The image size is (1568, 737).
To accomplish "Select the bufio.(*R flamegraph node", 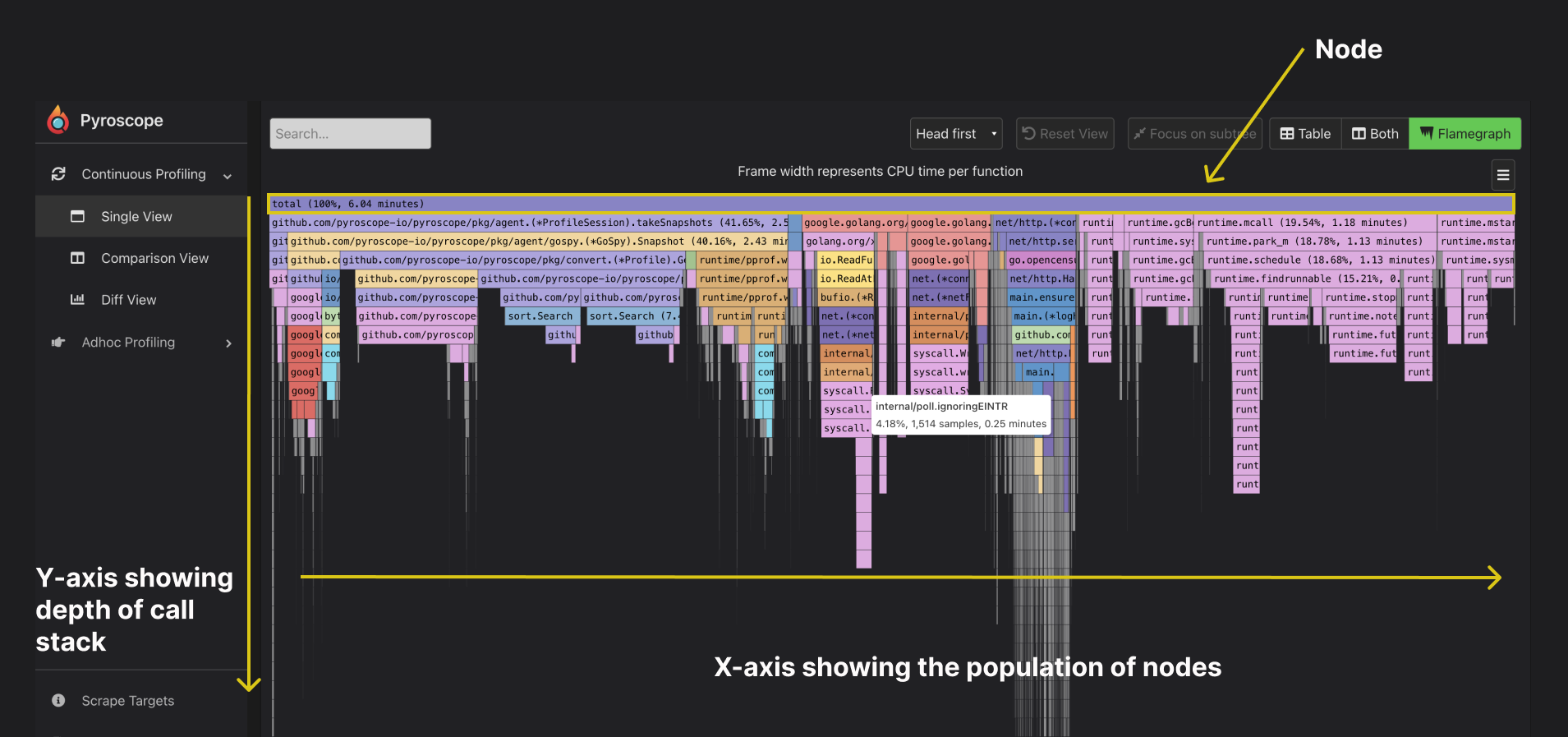I will 846,297.
